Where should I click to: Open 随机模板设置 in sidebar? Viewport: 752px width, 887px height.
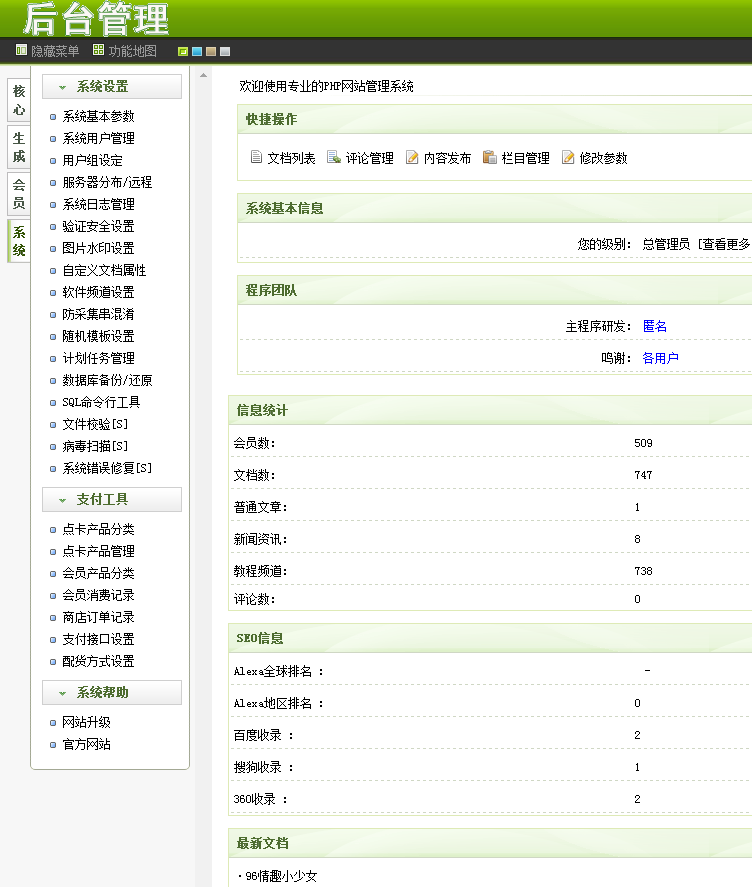[x=98, y=337]
